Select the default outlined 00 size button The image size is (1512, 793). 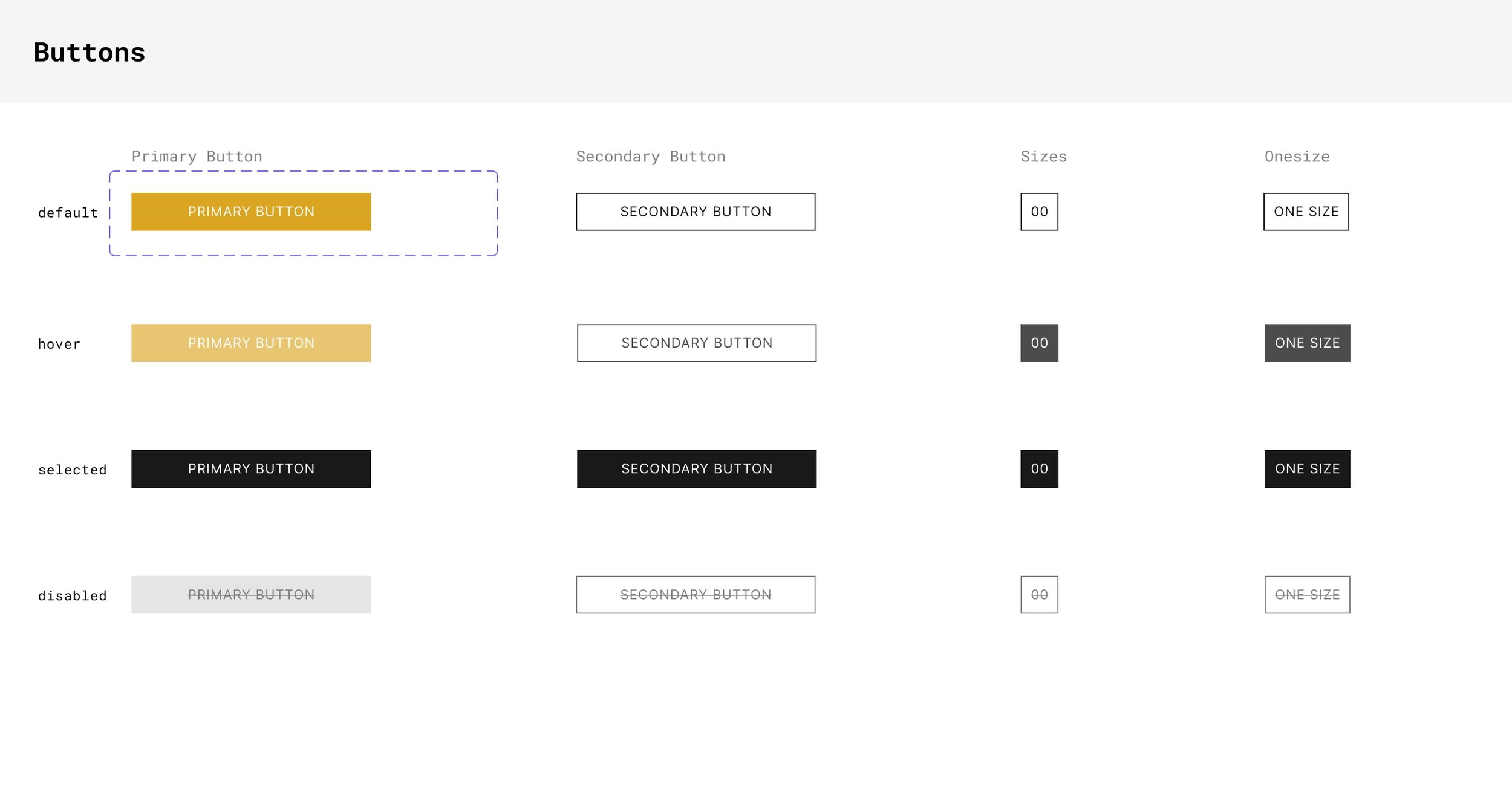[x=1039, y=212]
